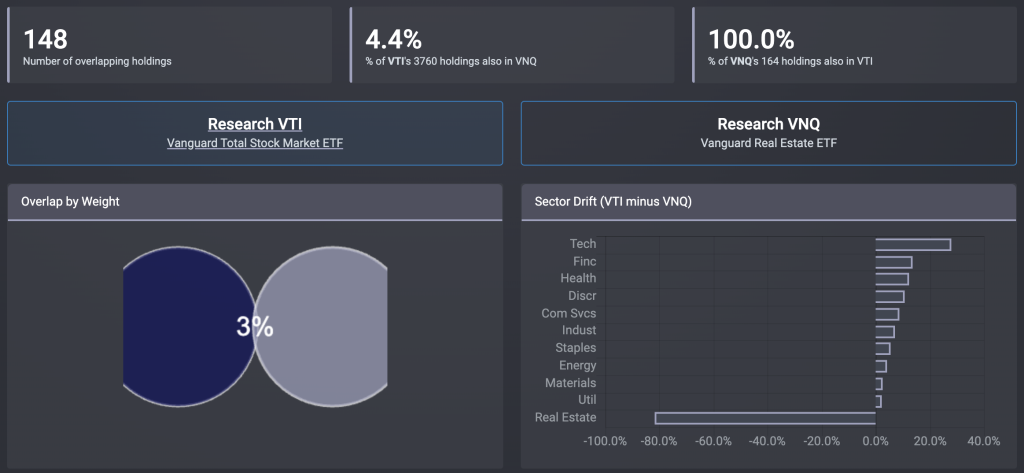Click the Com Svcs sector bar
The width and height of the screenshot is (1024, 473).
(886, 314)
